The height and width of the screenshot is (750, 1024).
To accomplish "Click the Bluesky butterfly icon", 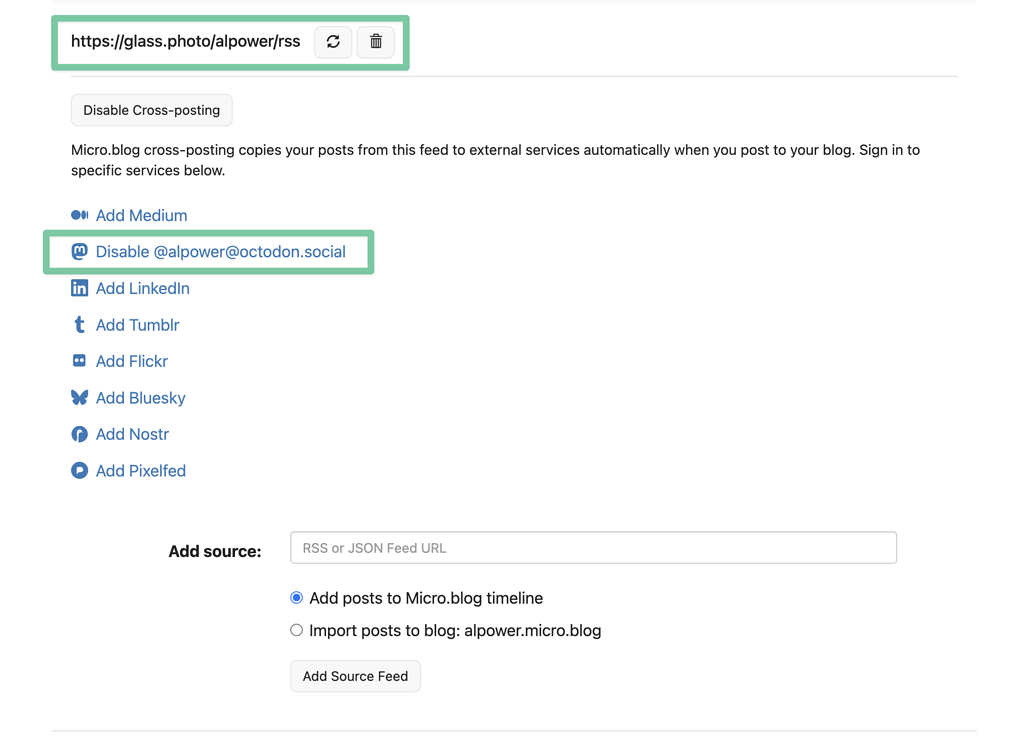I will [x=80, y=397].
